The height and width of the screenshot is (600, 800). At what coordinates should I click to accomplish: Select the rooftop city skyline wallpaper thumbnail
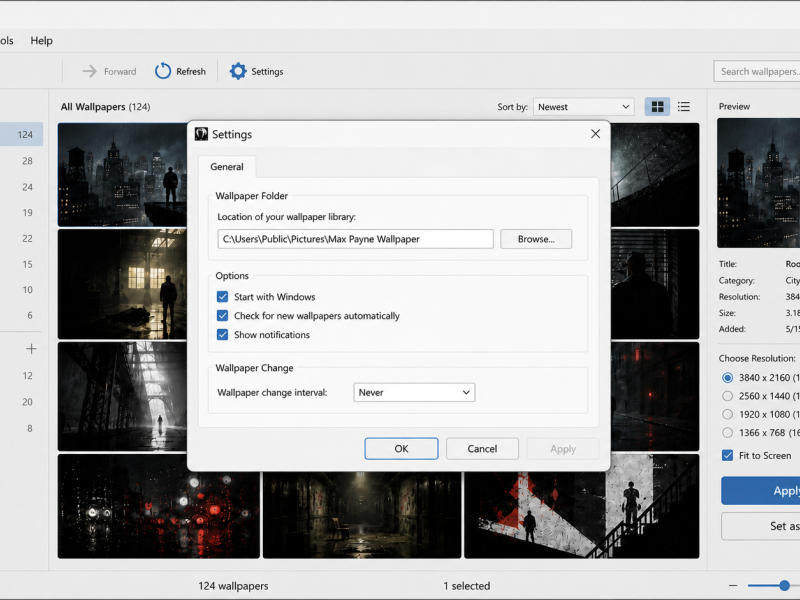tap(122, 174)
